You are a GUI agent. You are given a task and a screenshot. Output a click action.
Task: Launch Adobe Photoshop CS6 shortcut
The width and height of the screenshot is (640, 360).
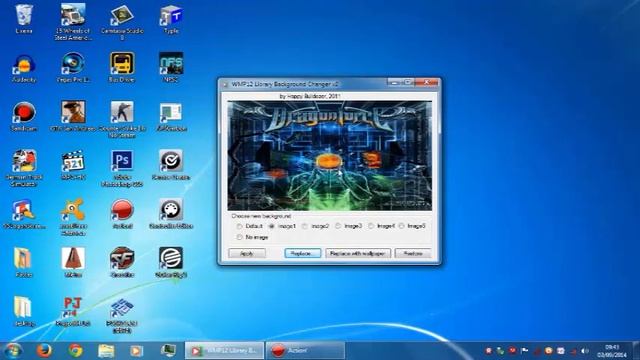click(122, 168)
